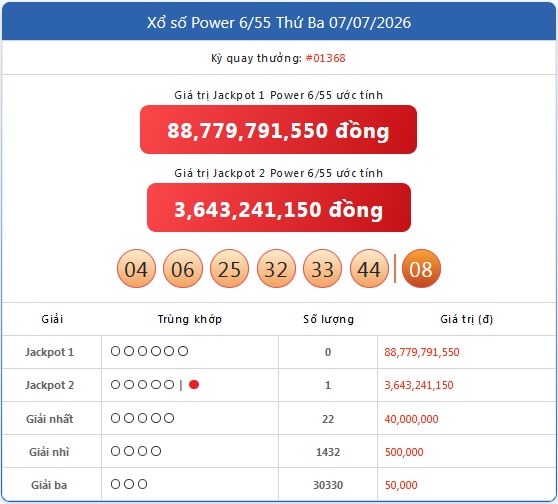Click the title 'Xổ số Power 6/55 Thứ Ba 07/07/2026'
The width and height of the screenshot is (558, 504).
click(x=279, y=23)
